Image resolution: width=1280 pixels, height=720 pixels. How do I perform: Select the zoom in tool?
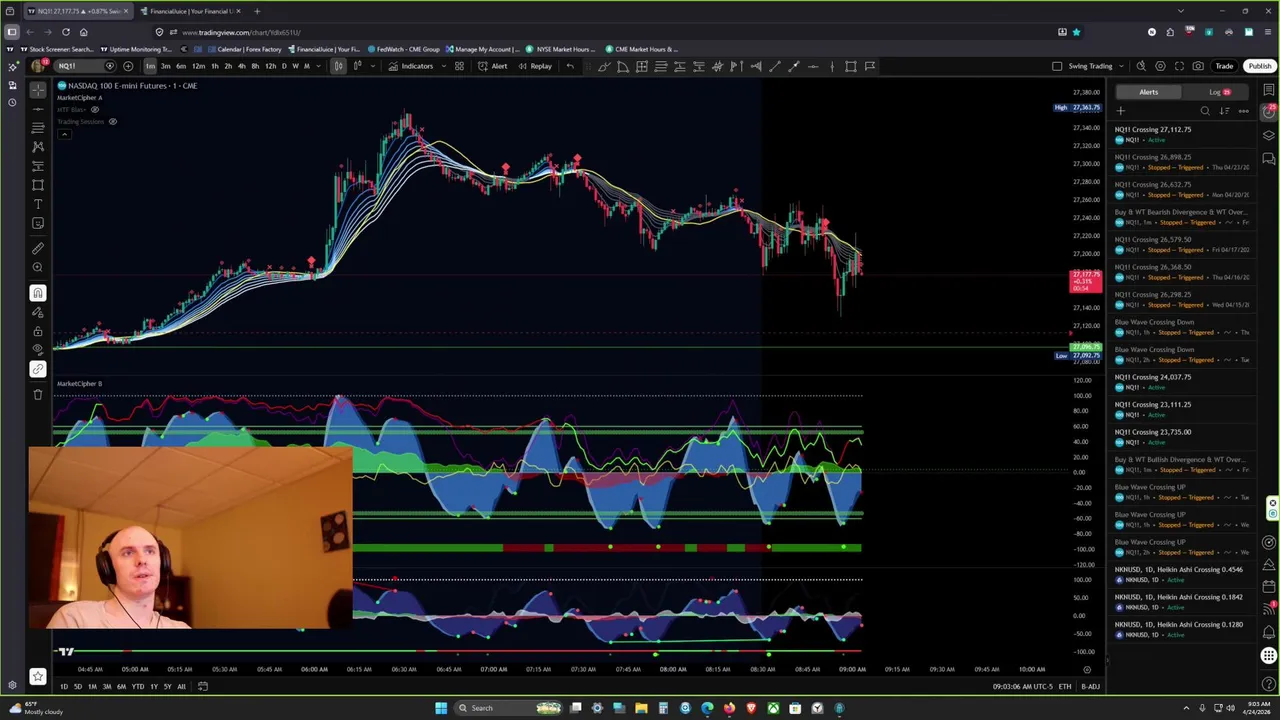tap(38, 267)
